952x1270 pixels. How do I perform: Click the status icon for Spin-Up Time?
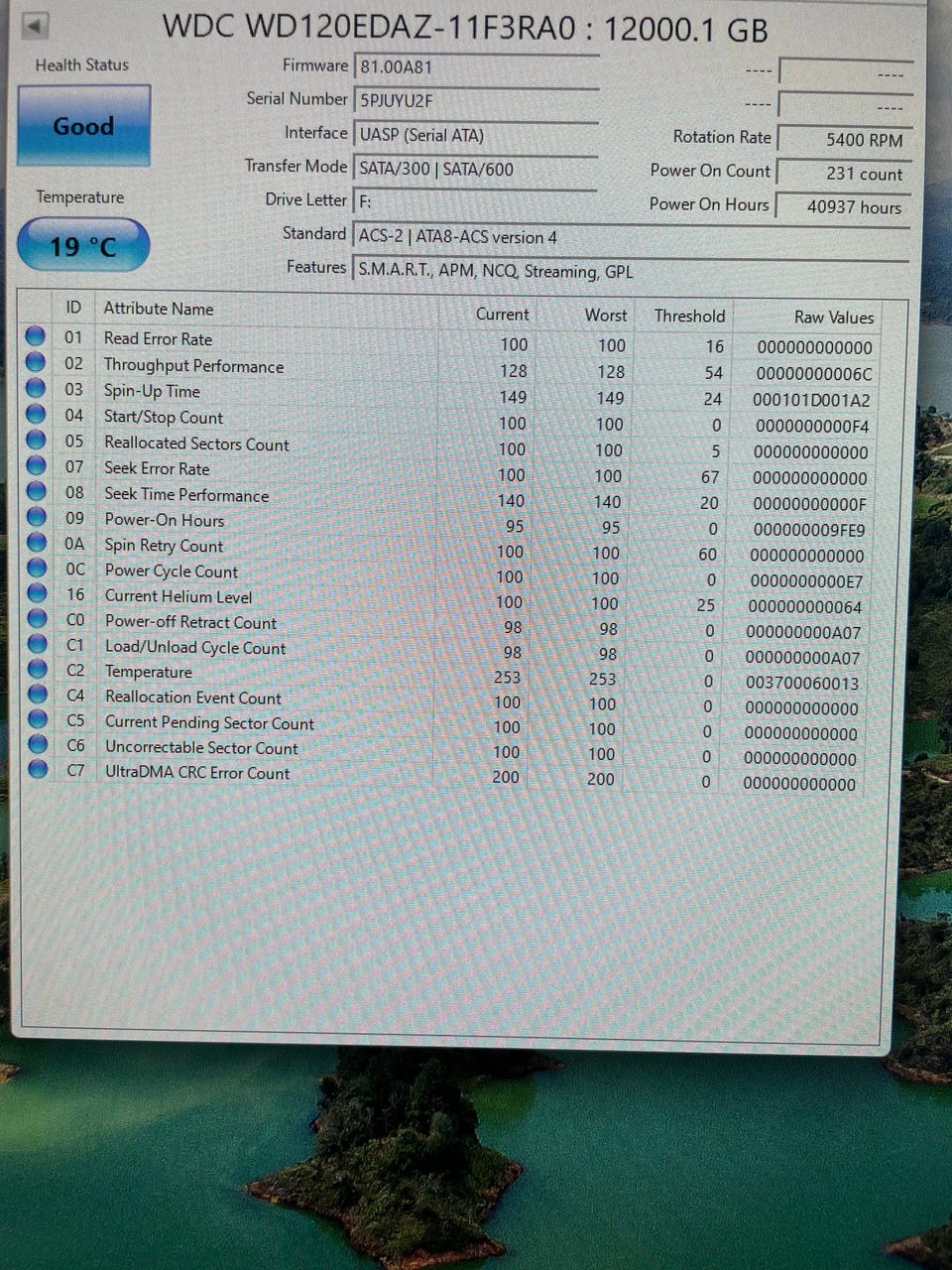pyautogui.click(x=36, y=389)
